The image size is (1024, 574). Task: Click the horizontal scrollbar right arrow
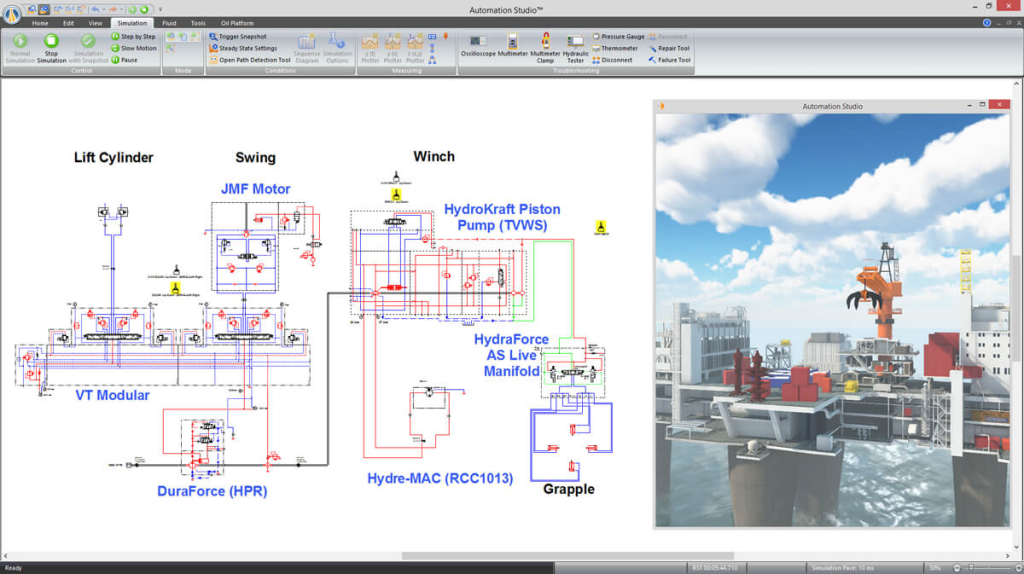(x=1008, y=556)
